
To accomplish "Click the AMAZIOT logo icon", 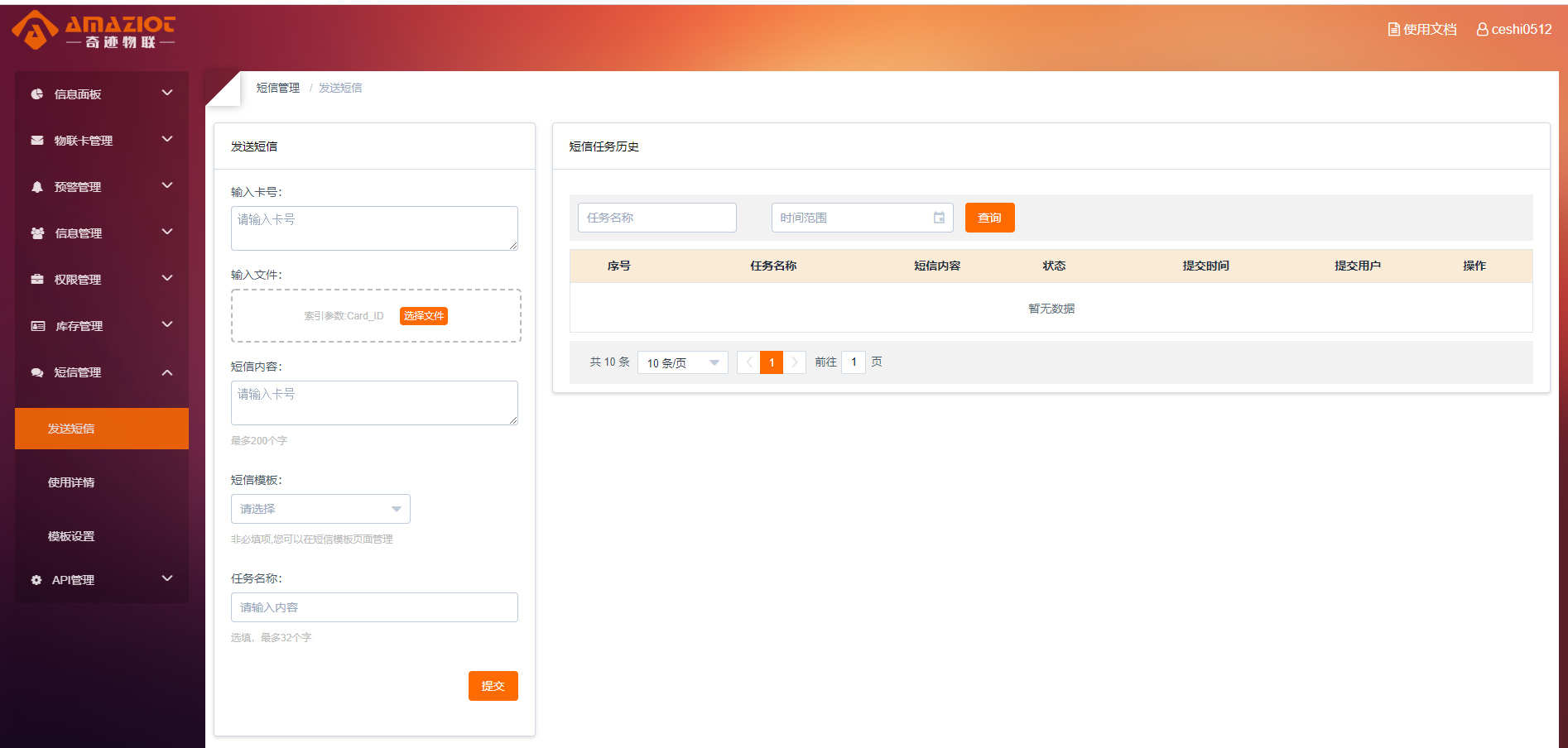I will pos(35,30).
